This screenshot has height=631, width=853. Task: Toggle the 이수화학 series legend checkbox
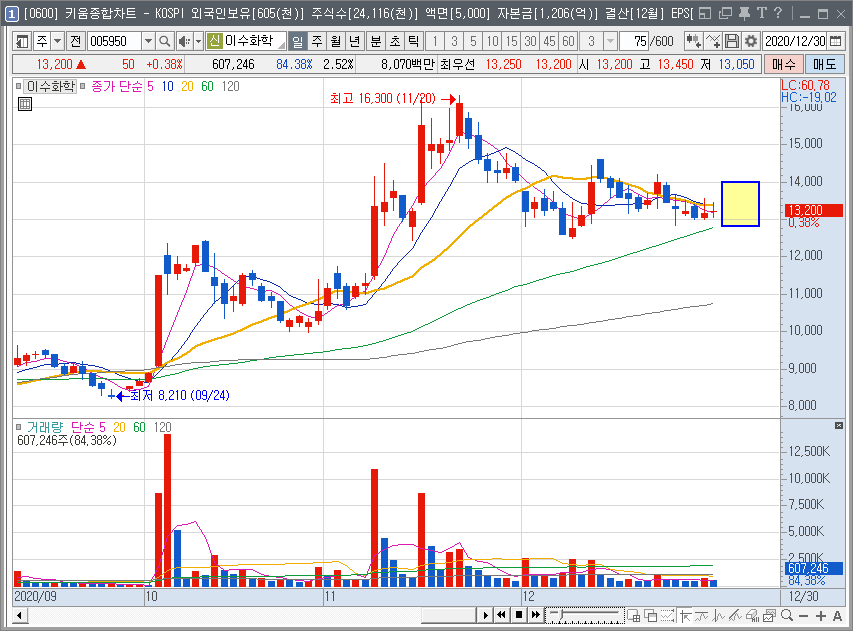click(x=18, y=86)
